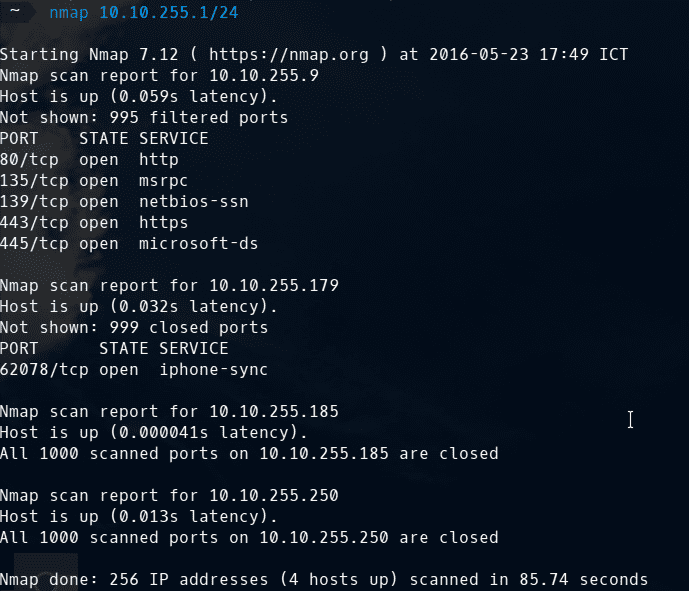Click the 10.10.255.1/24 command argument
This screenshot has width=689, height=591.
coord(168,12)
